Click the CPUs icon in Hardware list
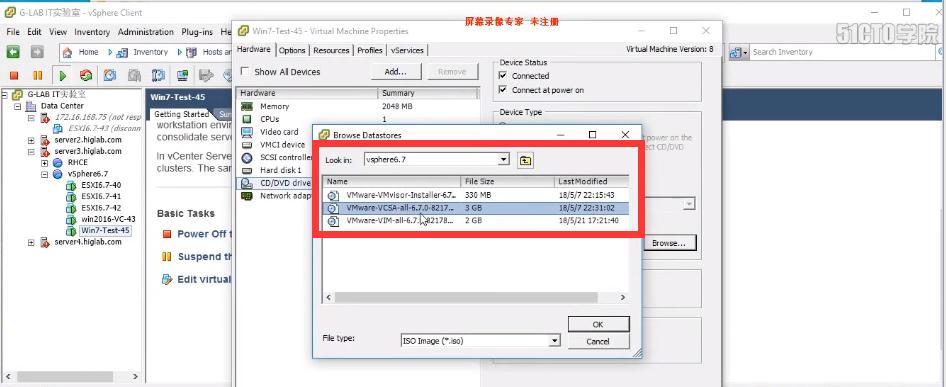The height and width of the screenshot is (387, 946). pyautogui.click(x=247, y=119)
